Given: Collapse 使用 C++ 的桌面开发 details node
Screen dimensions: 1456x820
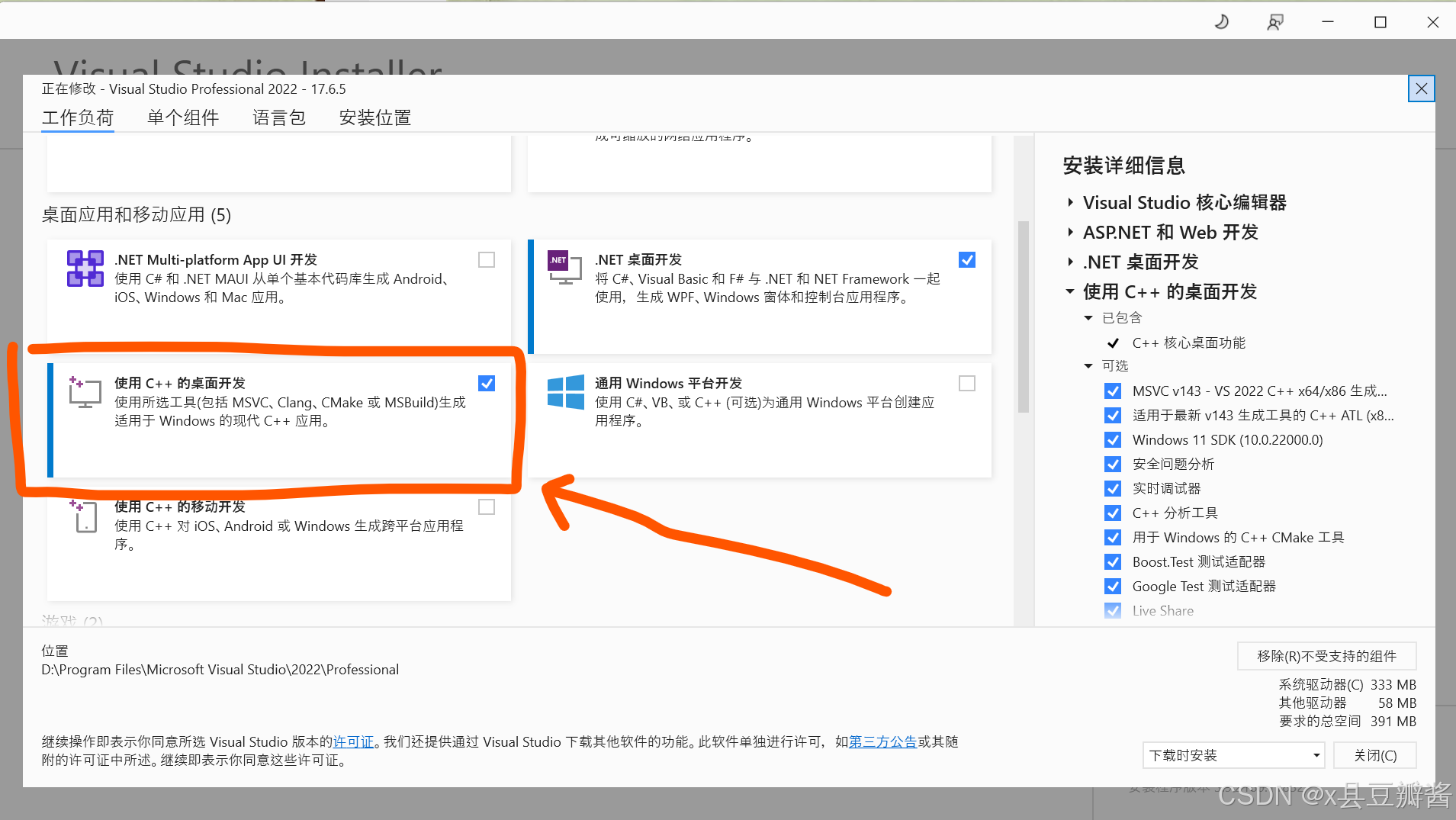Looking at the screenshot, I should click(x=1070, y=291).
